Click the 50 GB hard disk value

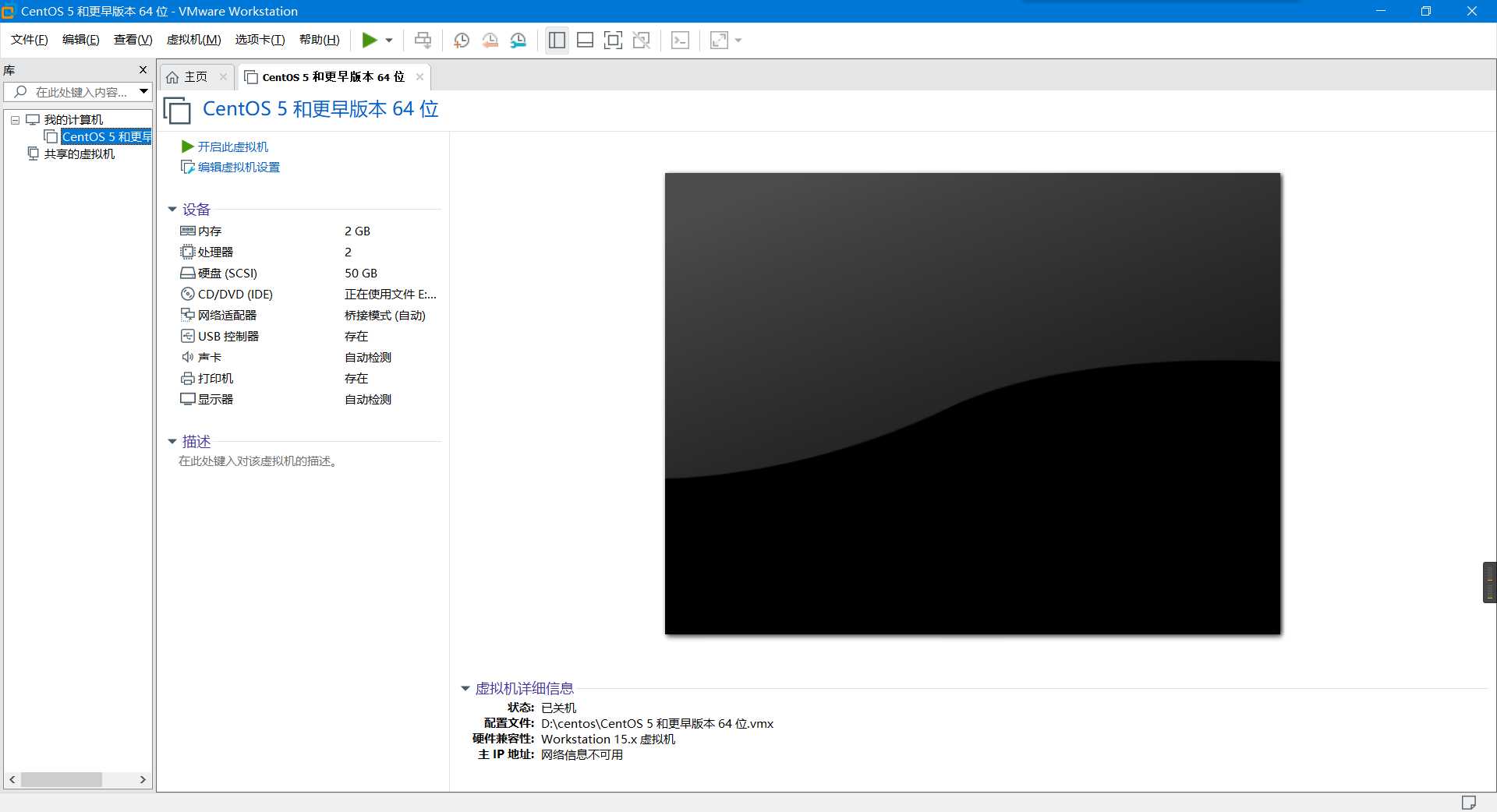(361, 273)
